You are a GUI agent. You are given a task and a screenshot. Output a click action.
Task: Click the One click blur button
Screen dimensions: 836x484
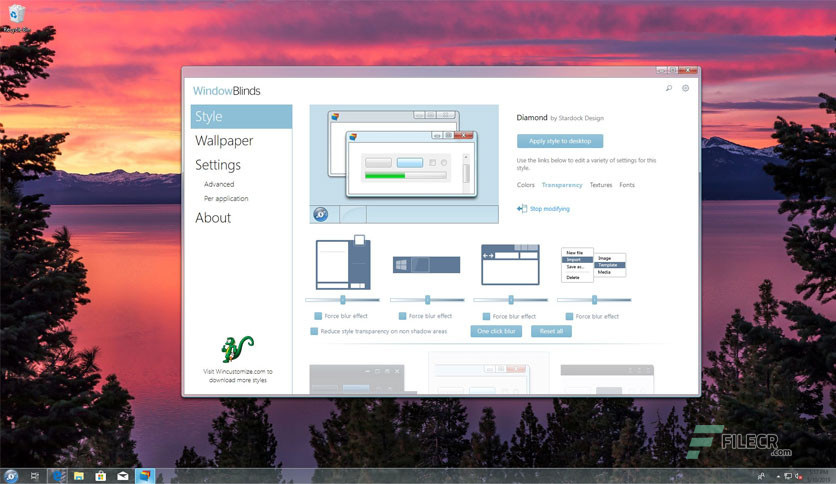(496, 331)
